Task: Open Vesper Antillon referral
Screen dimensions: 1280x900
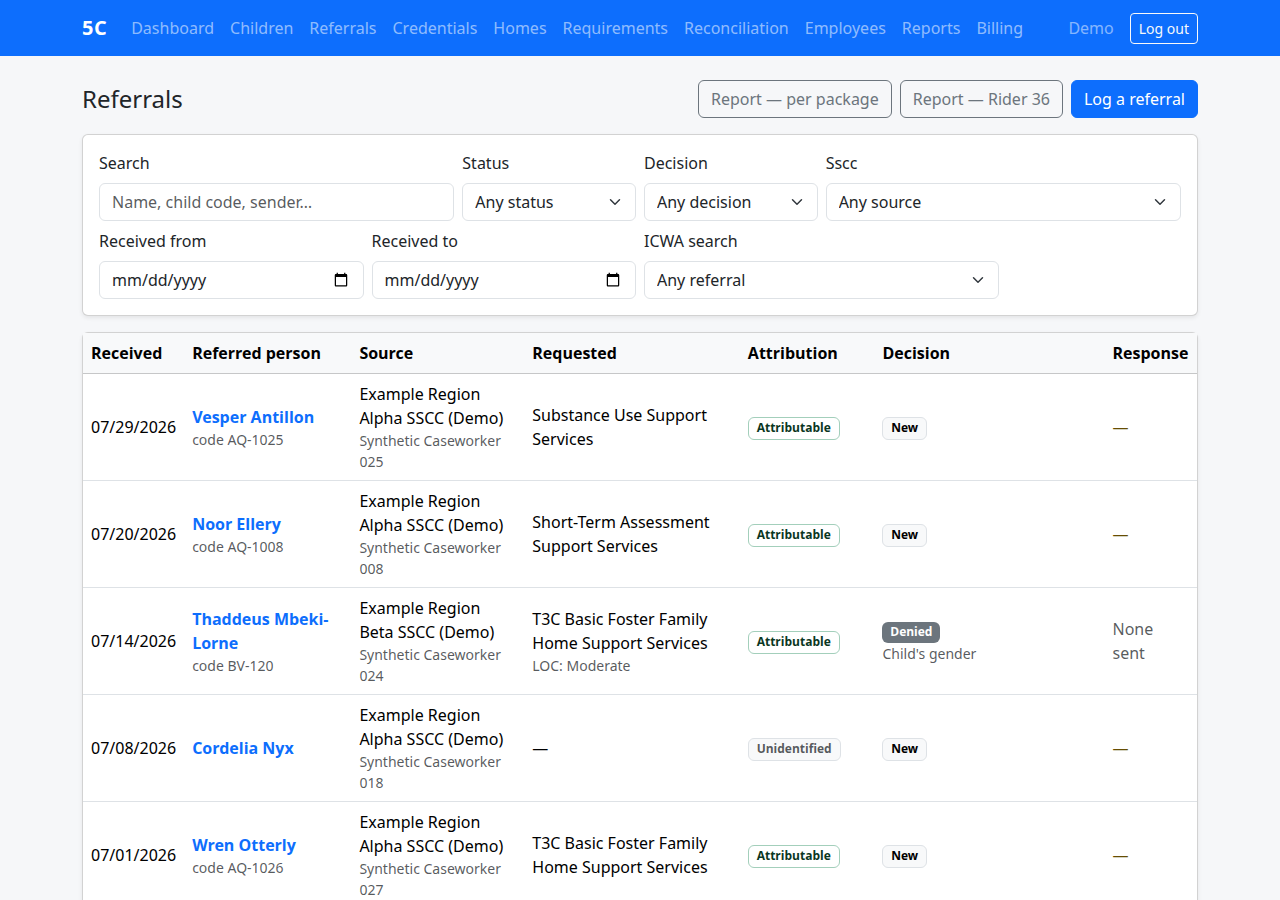Action: [253, 417]
